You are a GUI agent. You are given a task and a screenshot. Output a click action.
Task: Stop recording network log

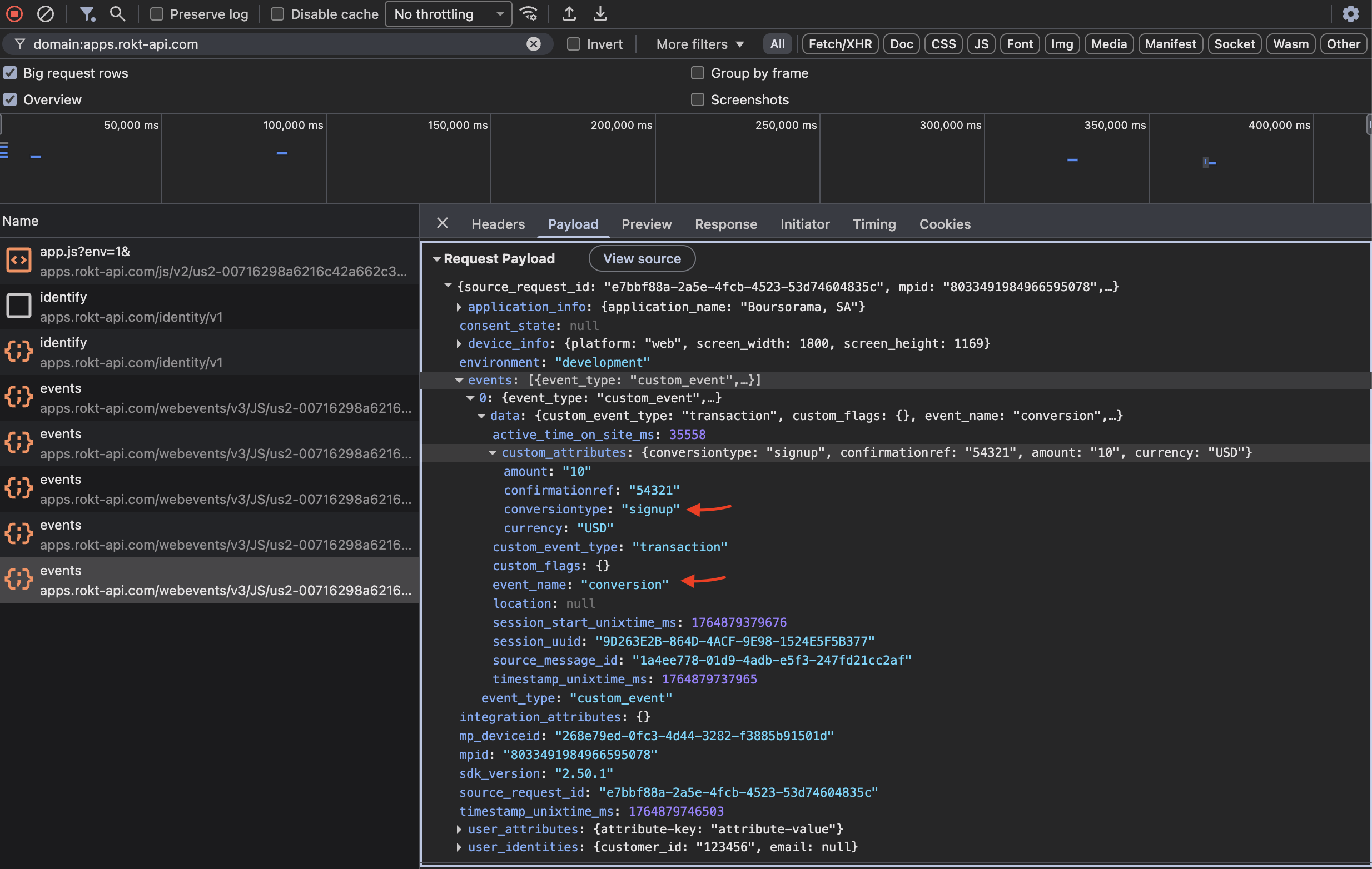14,14
